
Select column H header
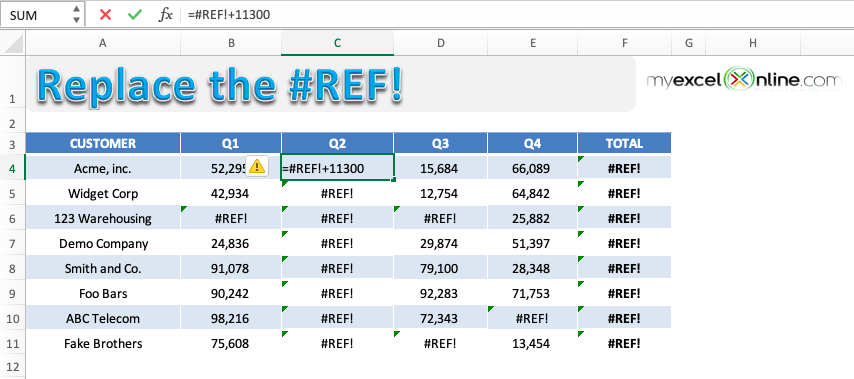752,43
